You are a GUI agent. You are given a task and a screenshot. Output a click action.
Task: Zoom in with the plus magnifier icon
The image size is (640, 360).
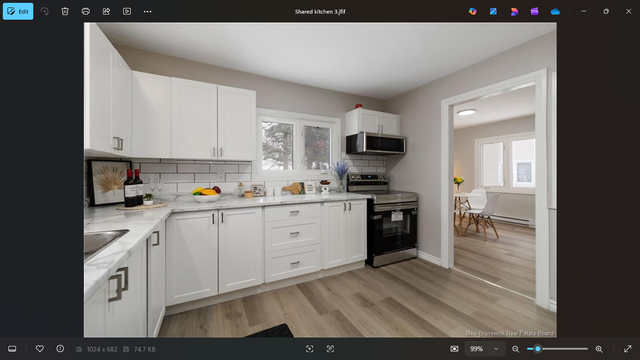pyautogui.click(x=599, y=349)
